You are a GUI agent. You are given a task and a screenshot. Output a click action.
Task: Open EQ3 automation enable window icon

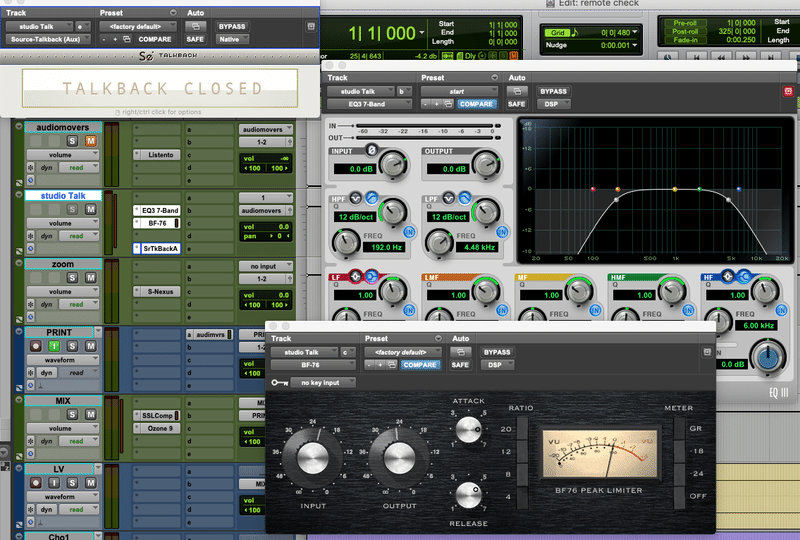[x=517, y=91]
